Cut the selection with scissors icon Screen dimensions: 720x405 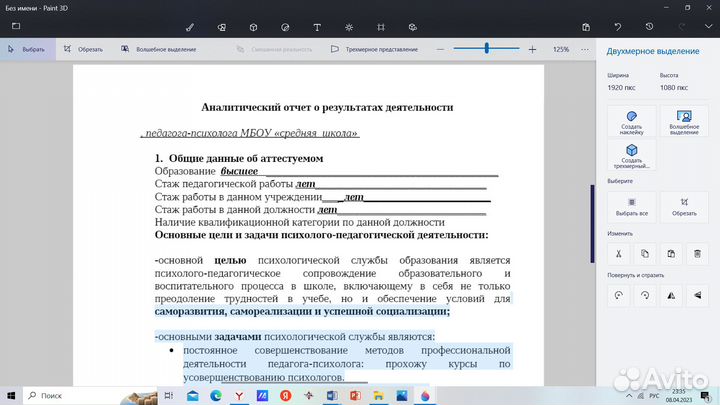click(619, 253)
